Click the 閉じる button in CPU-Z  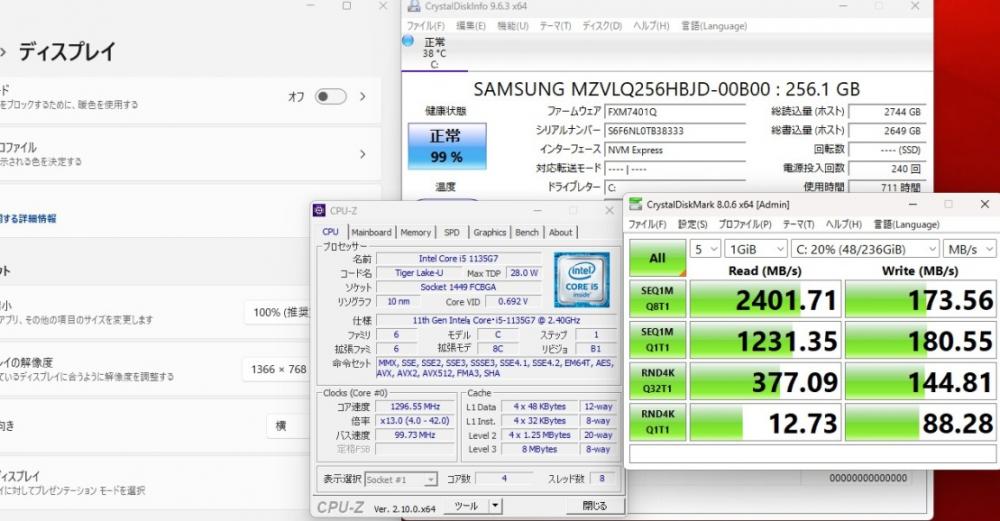[594, 506]
